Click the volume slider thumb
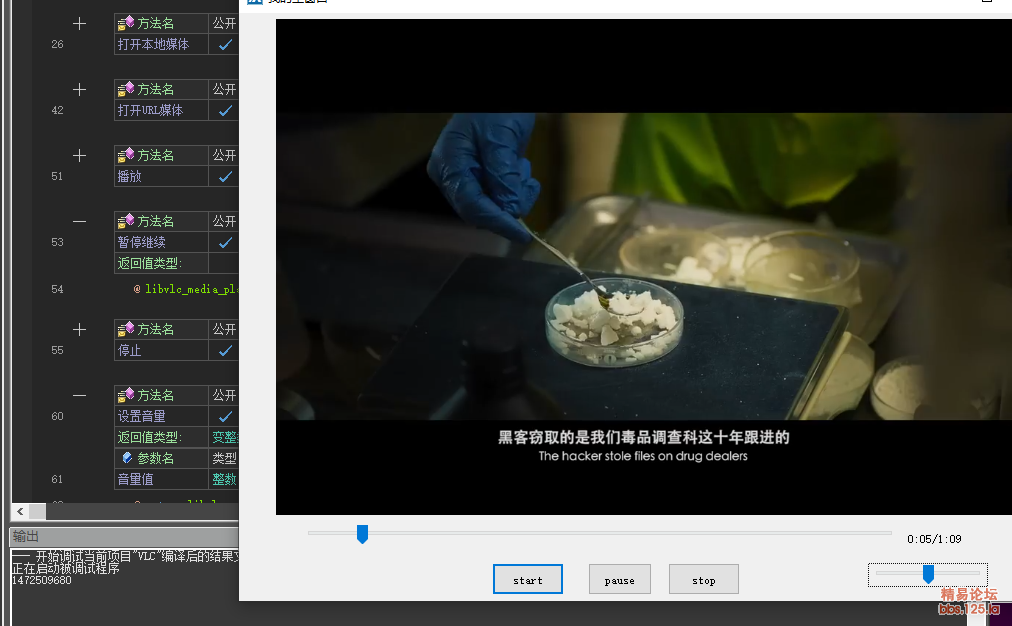This screenshot has height=626, width=1012. coord(928,574)
